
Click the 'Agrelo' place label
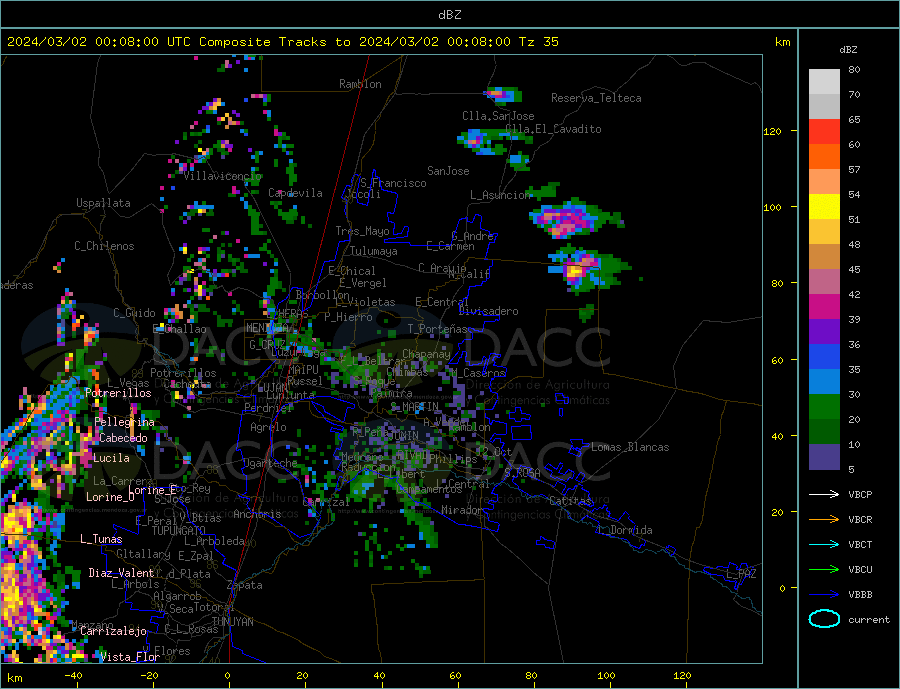pos(269,427)
